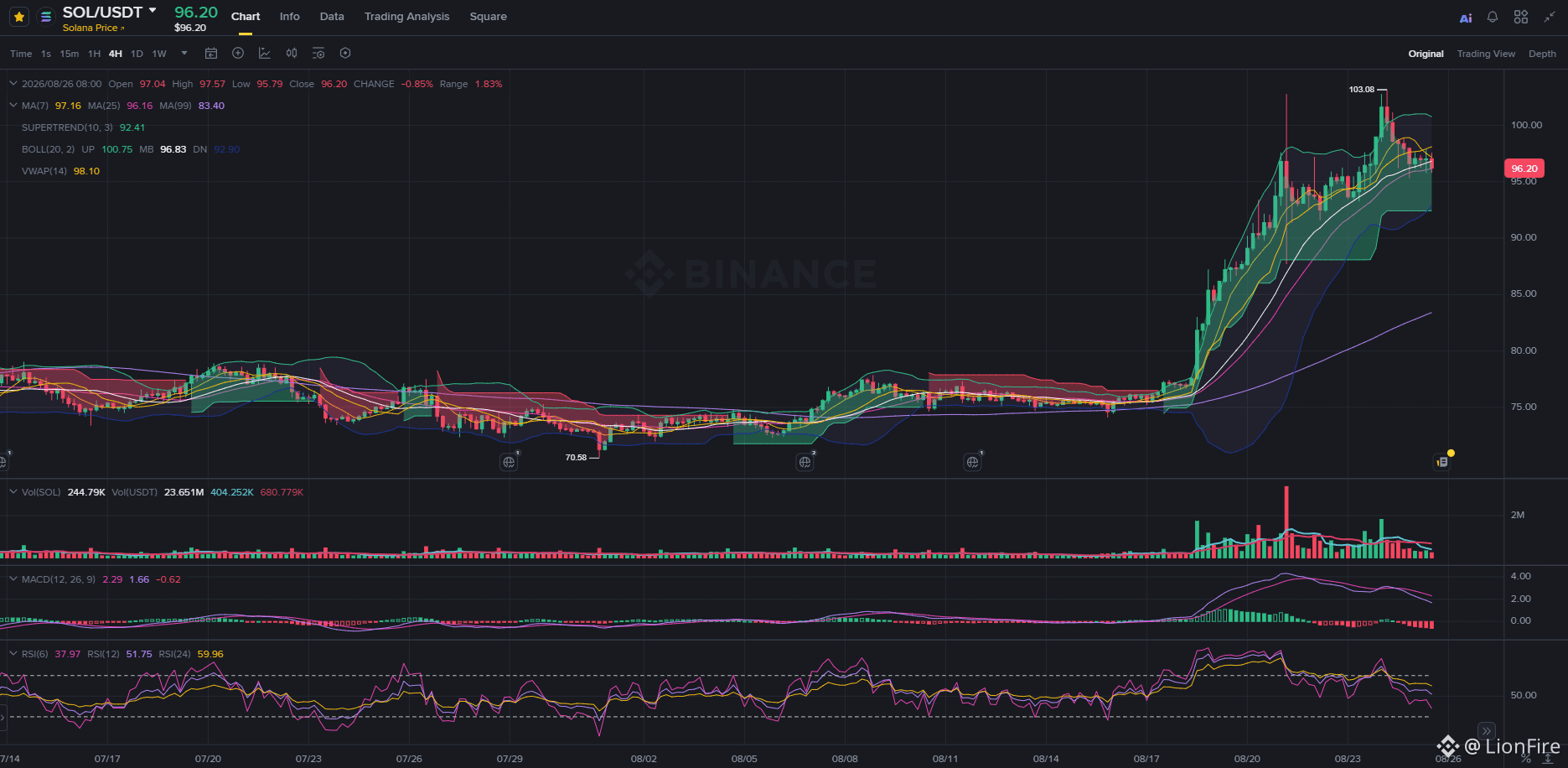1568x768 pixels.
Task: Switch to the Data tab
Action: (332, 17)
